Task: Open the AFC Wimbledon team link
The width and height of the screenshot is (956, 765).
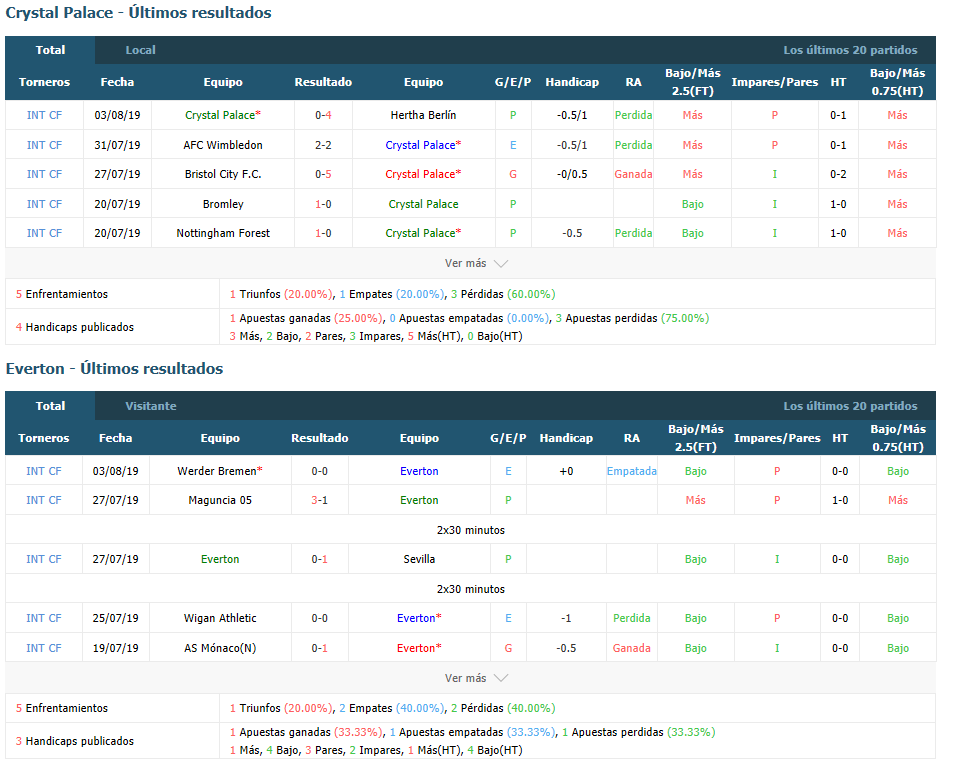Action: click(223, 145)
